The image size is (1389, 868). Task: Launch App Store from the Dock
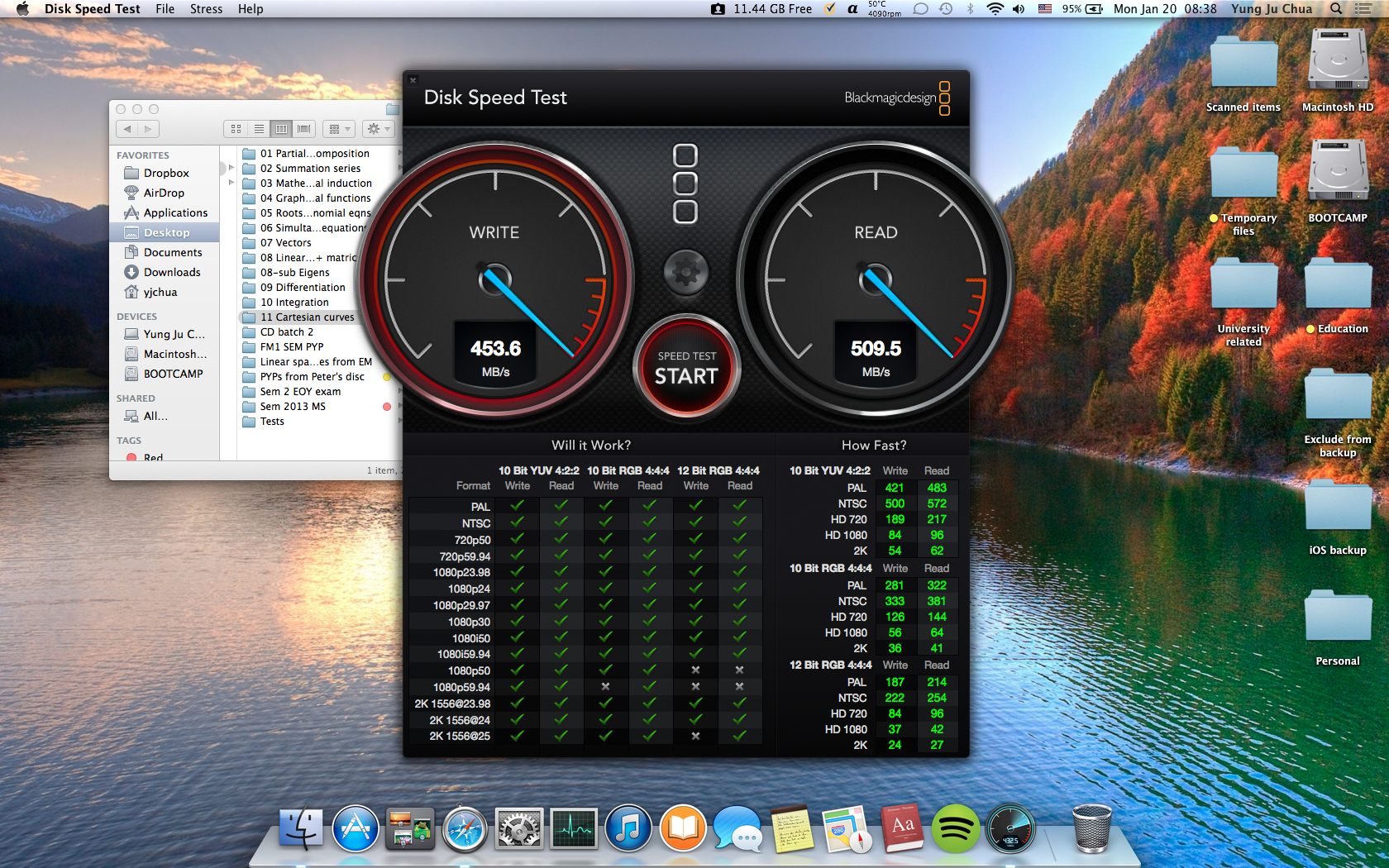pyautogui.click(x=356, y=828)
